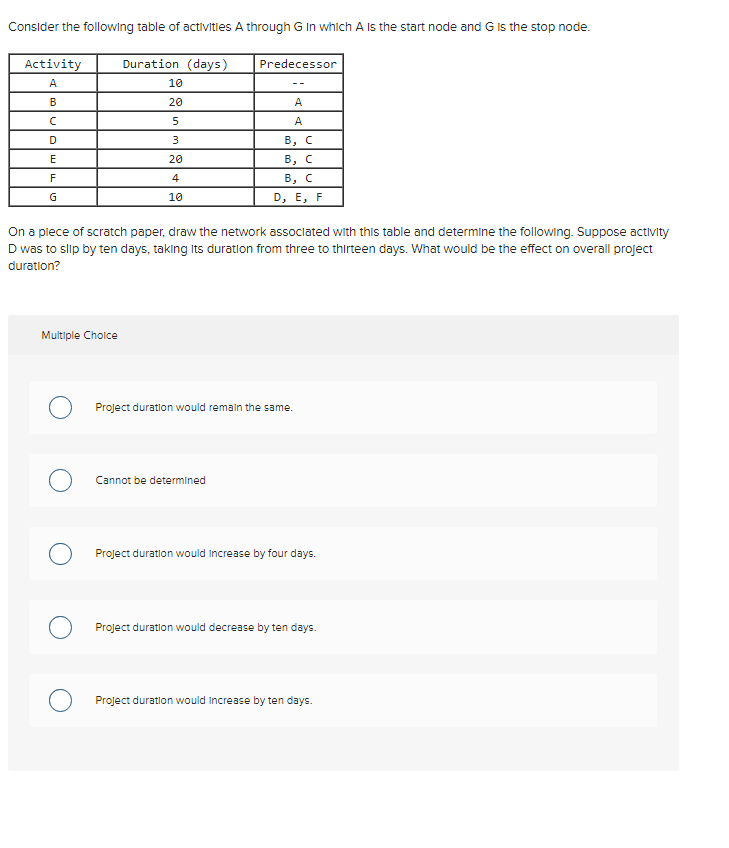Click the 'Activity' column header

click(53, 63)
